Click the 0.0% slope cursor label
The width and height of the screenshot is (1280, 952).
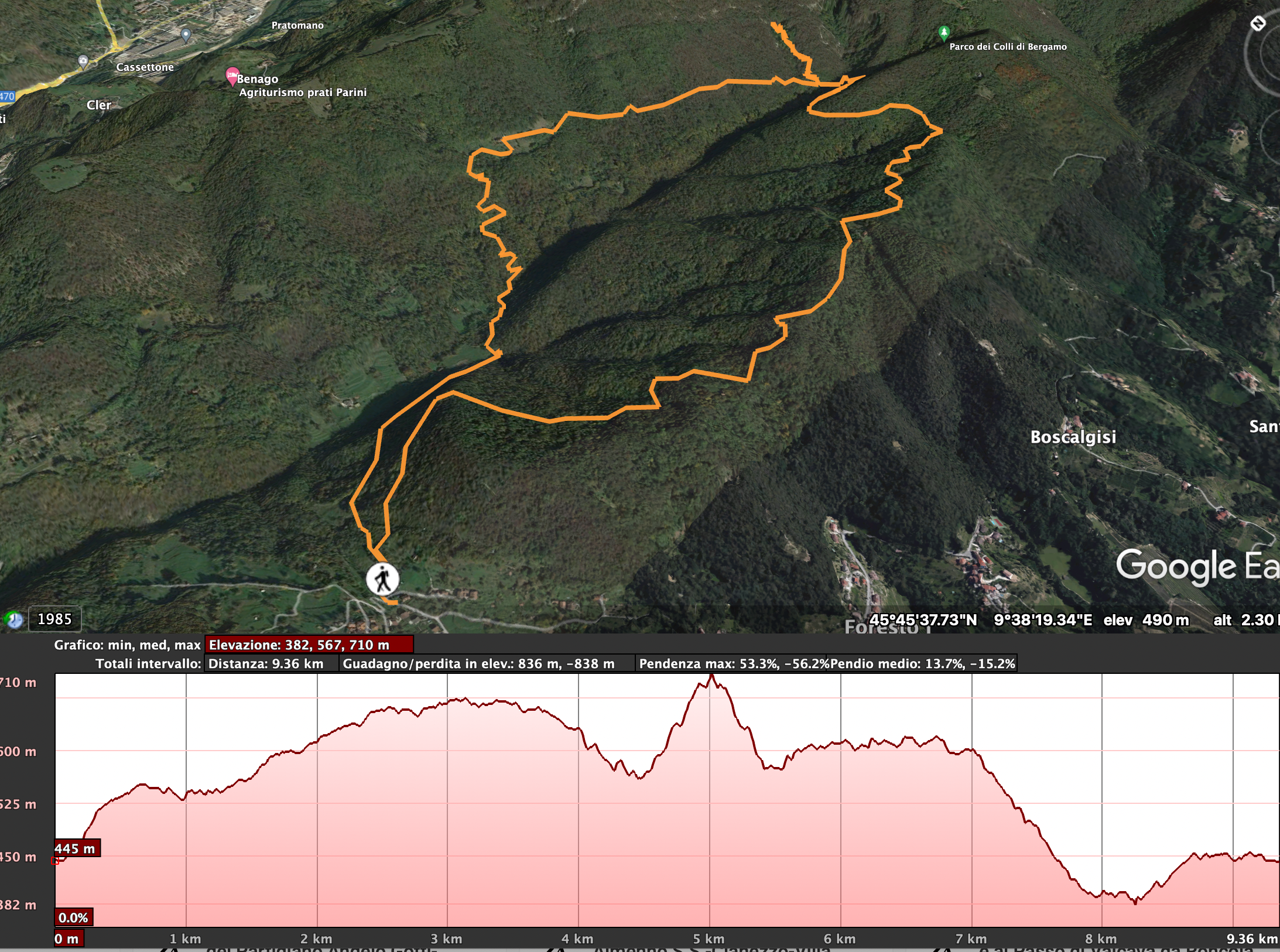[x=74, y=917]
